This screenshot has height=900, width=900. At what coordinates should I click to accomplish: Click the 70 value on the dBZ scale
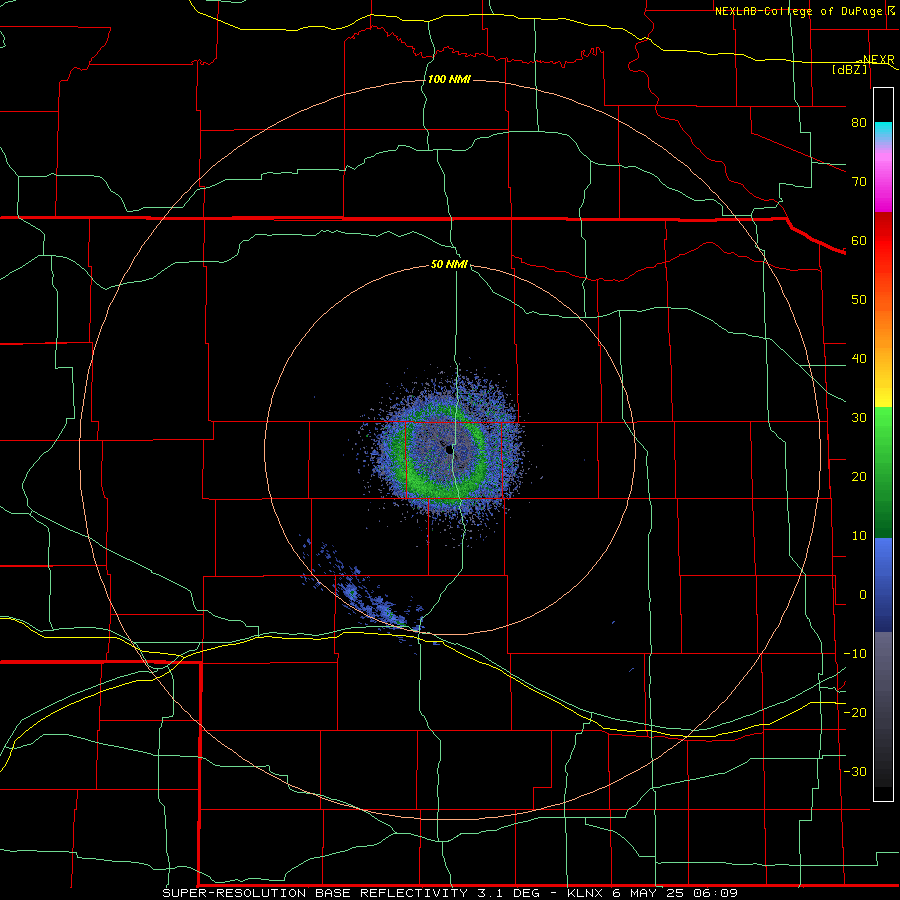(x=859, y=182)
